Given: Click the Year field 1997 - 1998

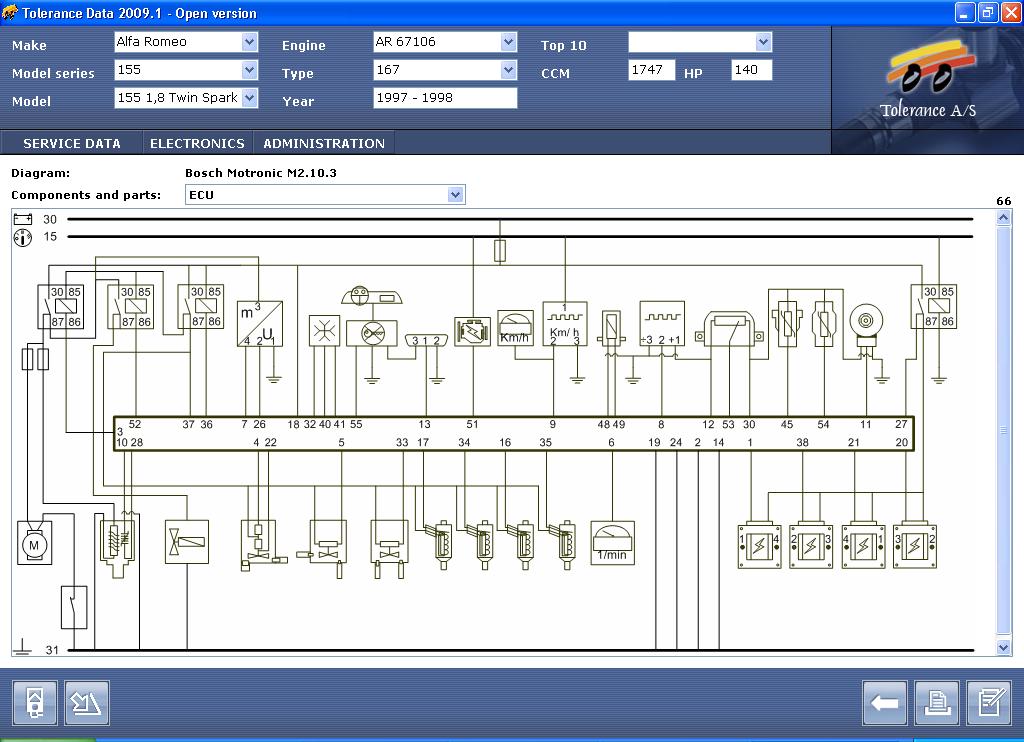Looking at the screenshot, I should (445, 98).
